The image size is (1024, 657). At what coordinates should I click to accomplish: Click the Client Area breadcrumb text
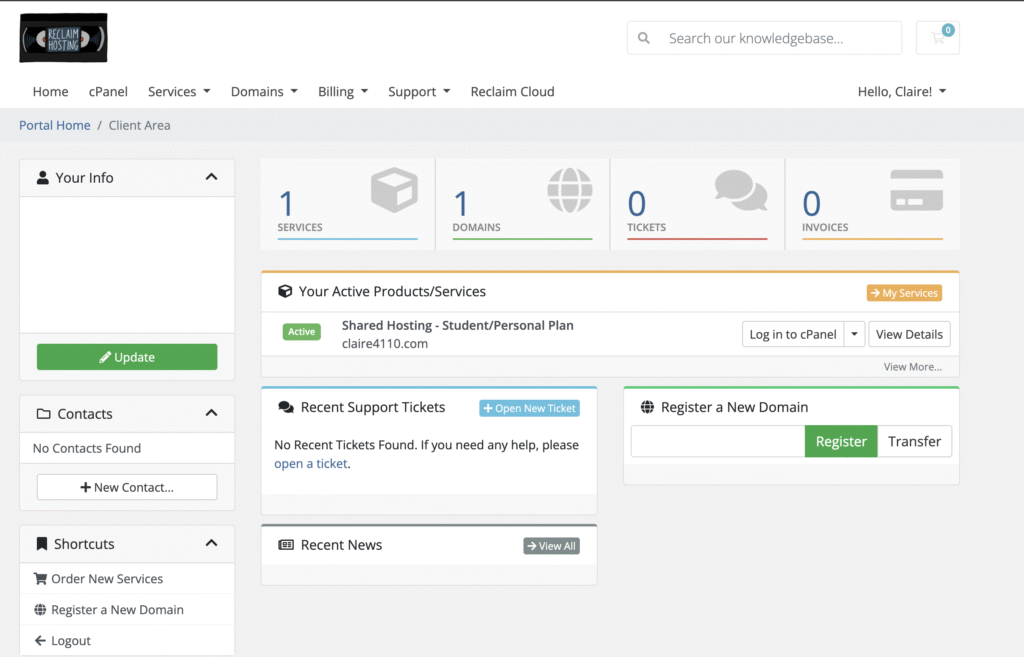(139, 125)
